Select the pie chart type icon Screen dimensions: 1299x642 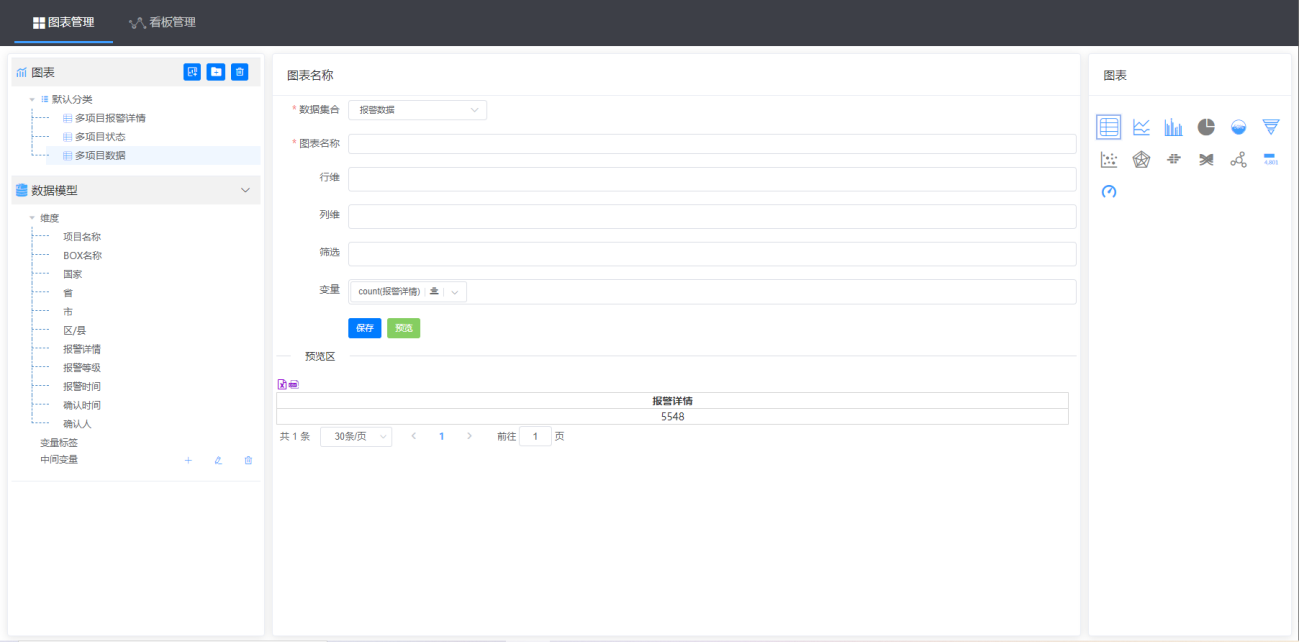point(1206,127)
